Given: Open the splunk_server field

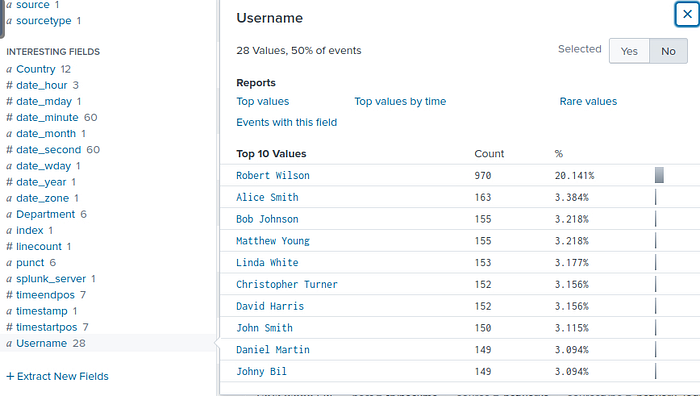Looking at the screenshot, I should (51, 279).
